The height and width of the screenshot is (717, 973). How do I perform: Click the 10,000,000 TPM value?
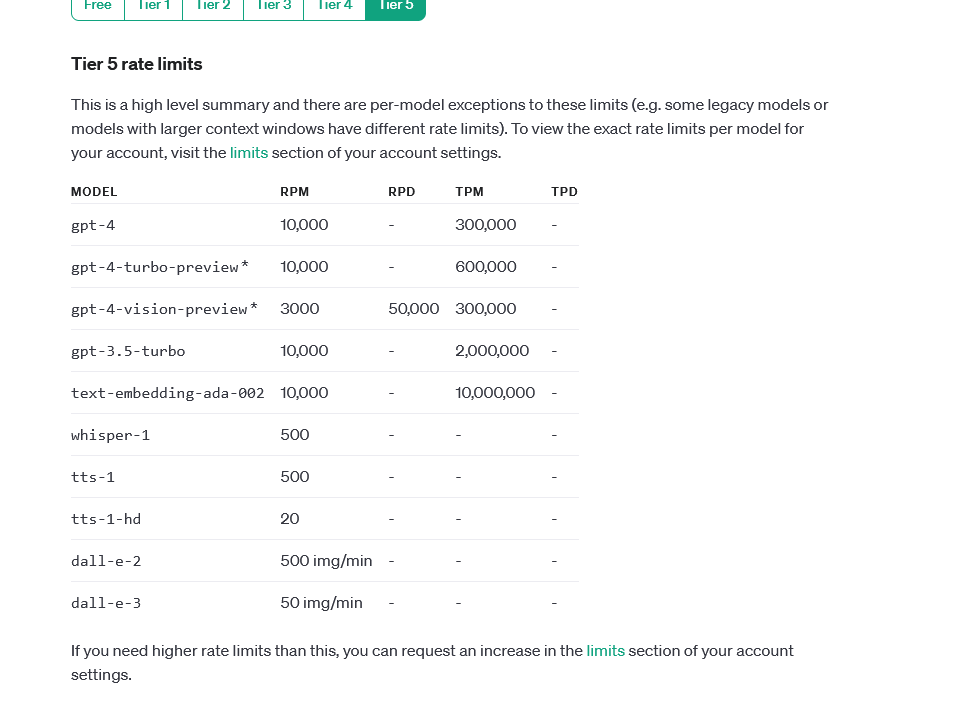tap(495, 393)
